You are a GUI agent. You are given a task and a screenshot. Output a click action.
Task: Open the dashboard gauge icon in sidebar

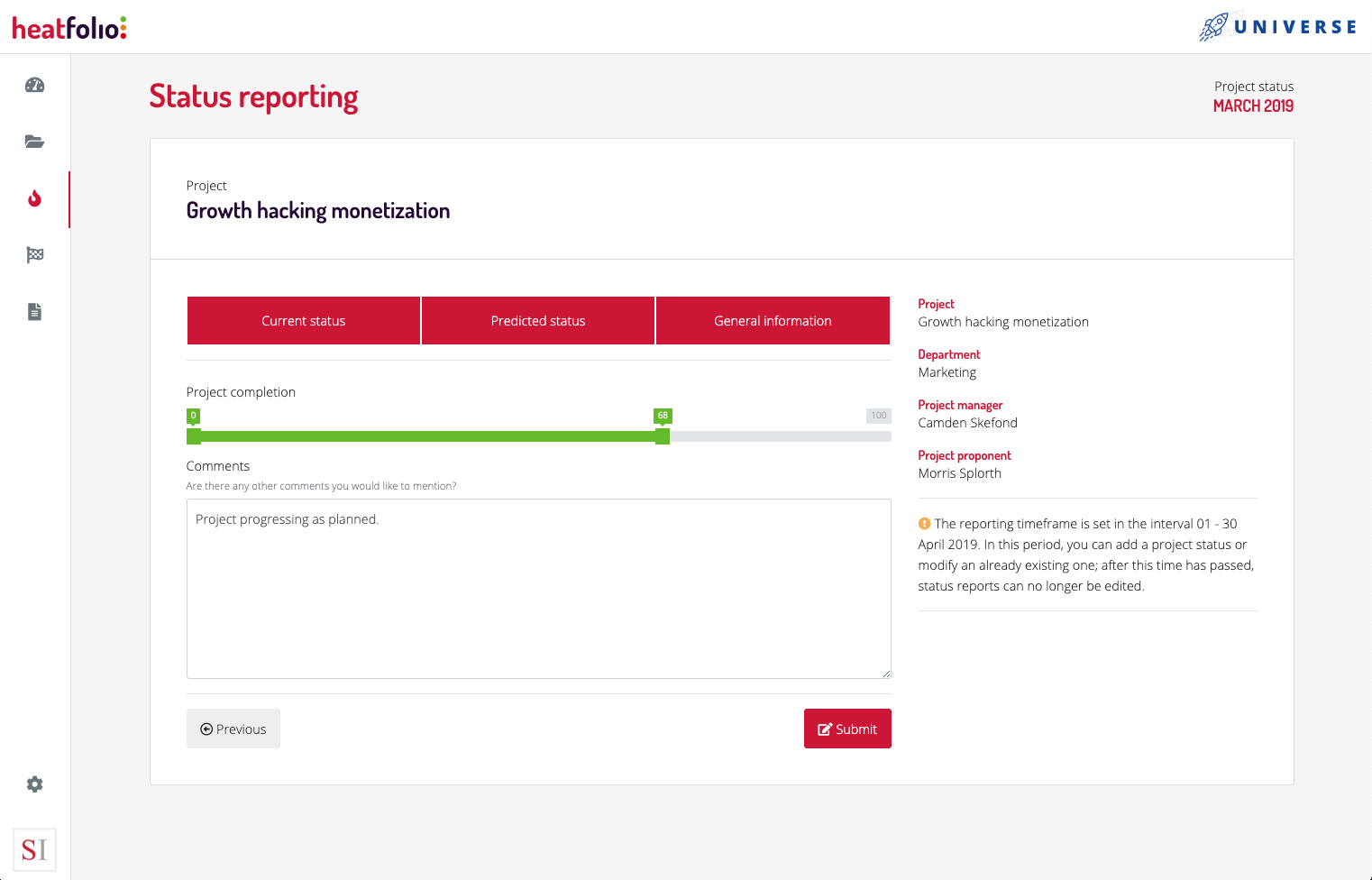pos(34,86)
